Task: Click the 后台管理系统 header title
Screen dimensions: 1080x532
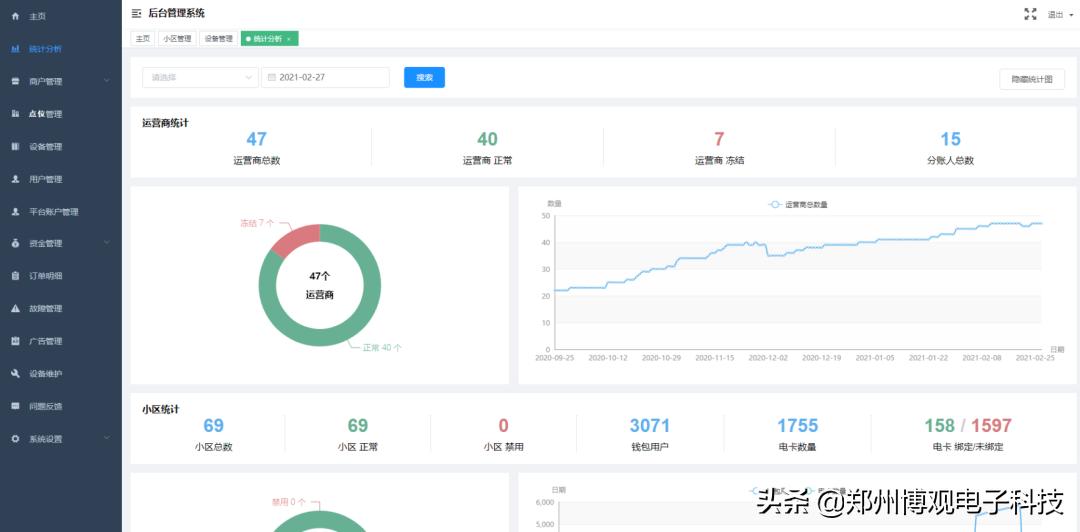Action: pyautogui.click(x=176, y=13)
